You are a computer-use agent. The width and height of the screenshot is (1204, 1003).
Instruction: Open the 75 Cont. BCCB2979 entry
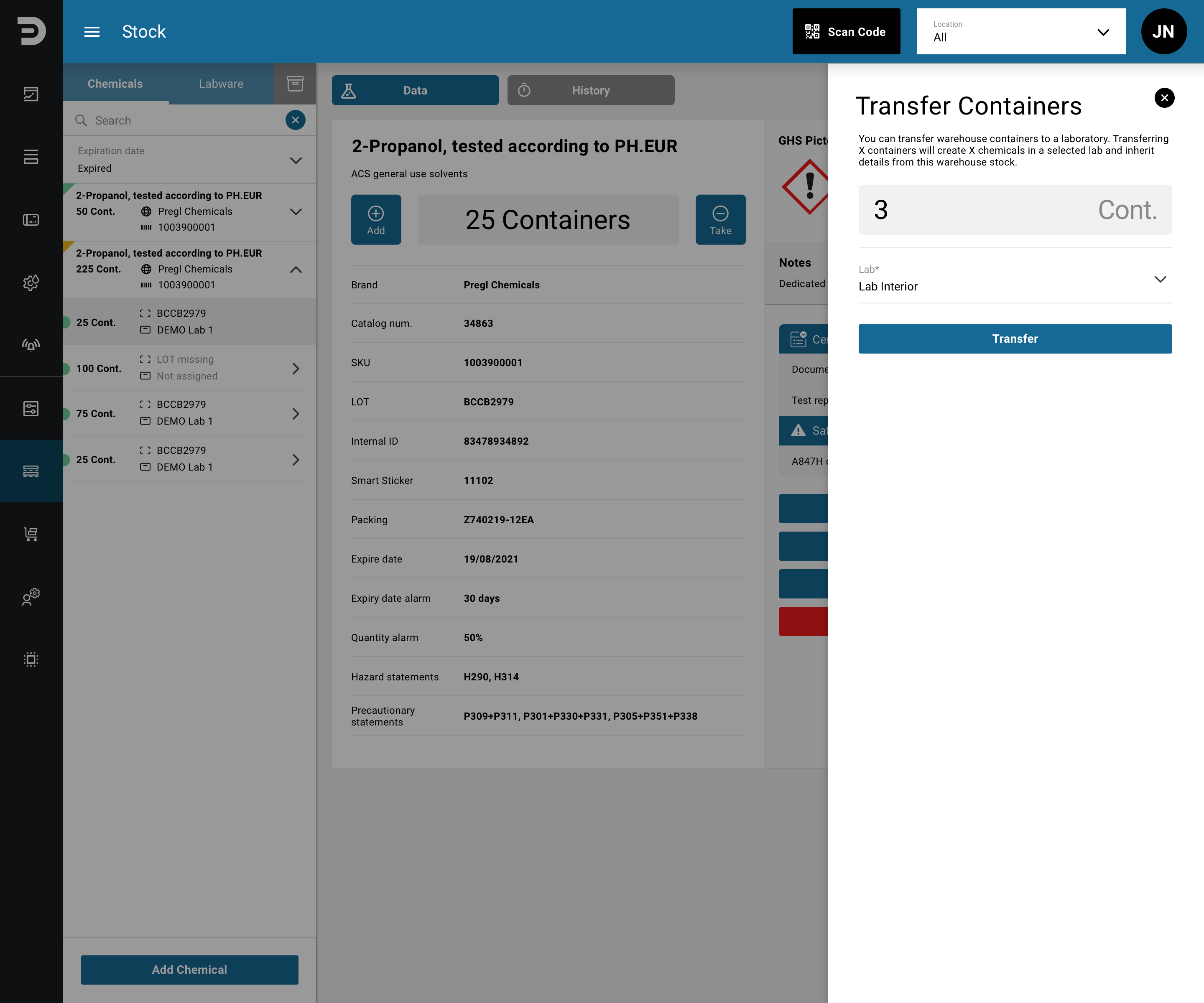click(189, 413)
